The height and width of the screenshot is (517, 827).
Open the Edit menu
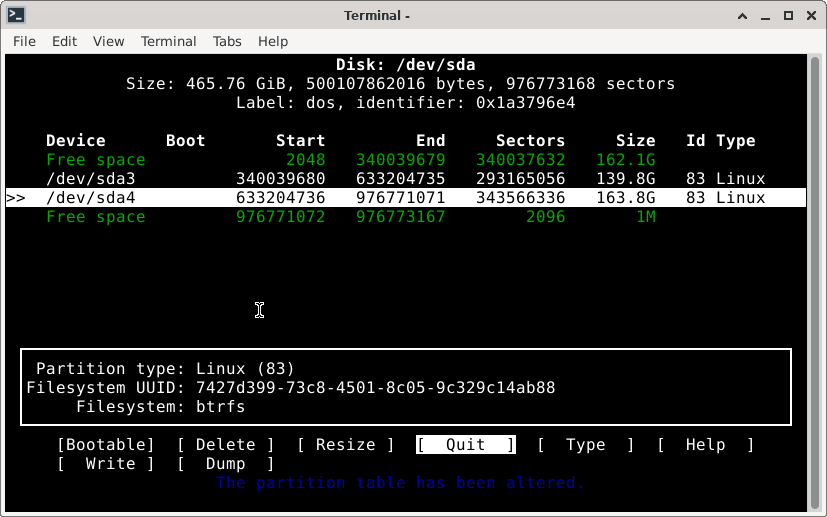[64, 41]
